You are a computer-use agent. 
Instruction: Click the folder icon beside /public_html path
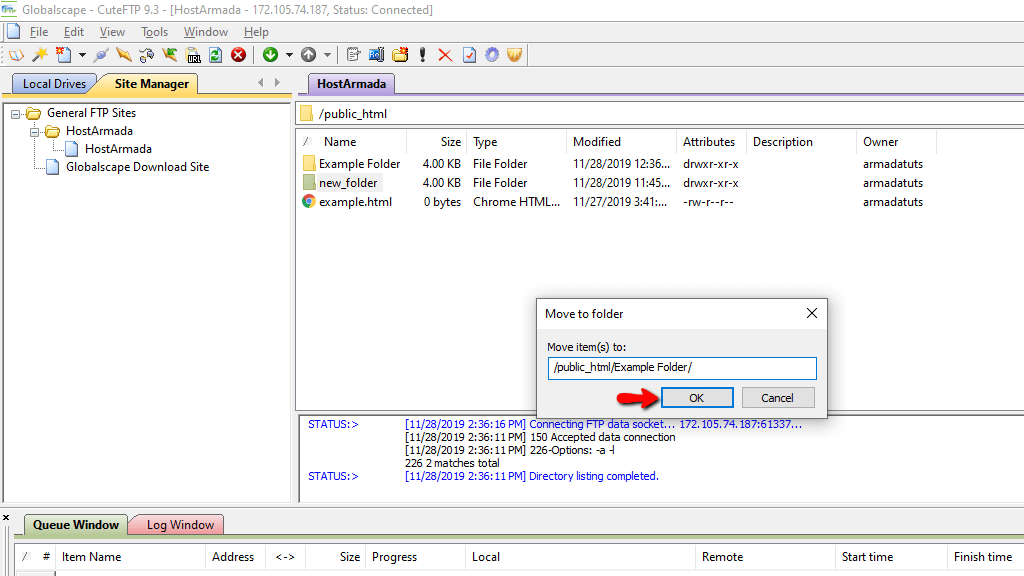(x=306, y=114)
